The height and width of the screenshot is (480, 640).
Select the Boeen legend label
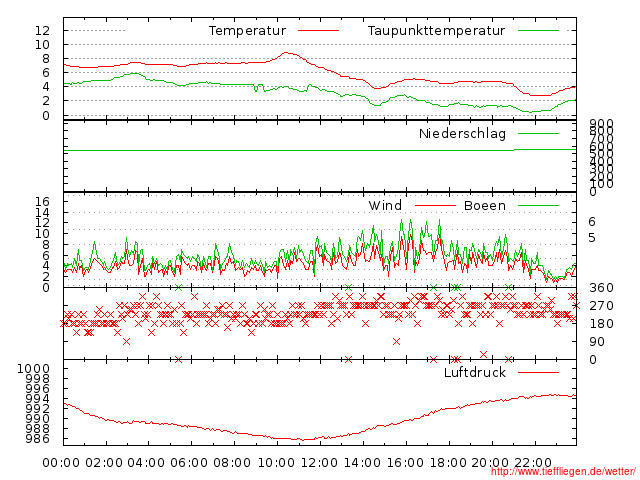pyautogui.click(x=485, y=205)
